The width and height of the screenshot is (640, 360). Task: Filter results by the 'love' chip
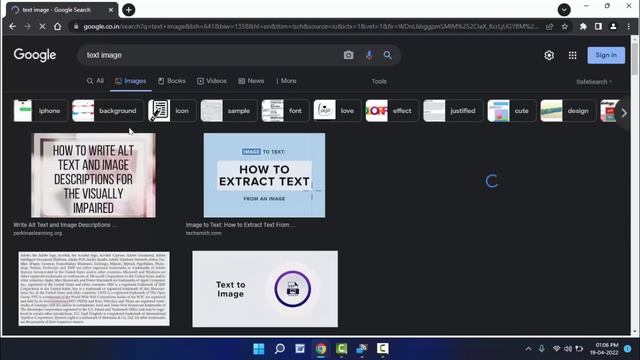point(337,111)
